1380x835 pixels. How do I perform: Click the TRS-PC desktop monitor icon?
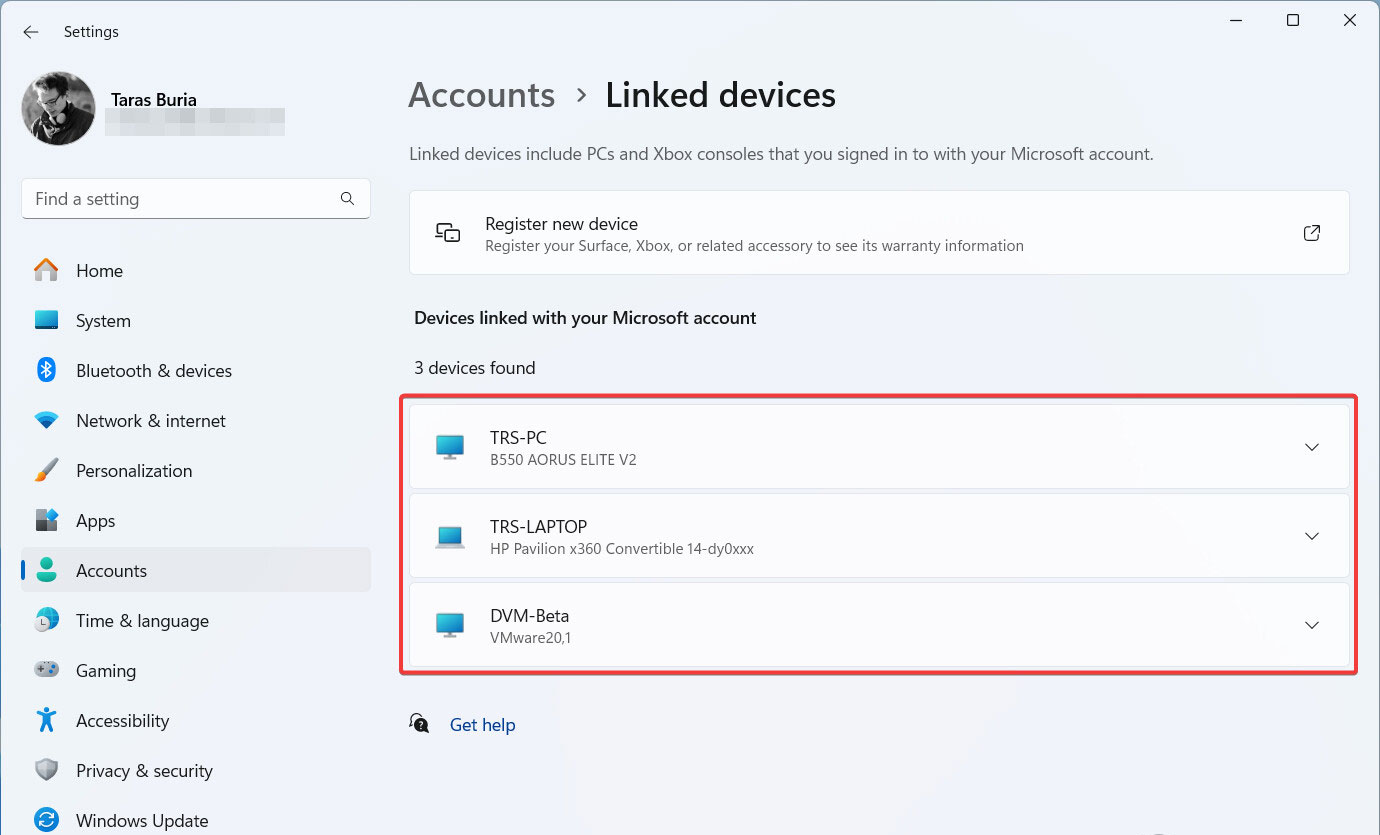(x=450, y=447)
